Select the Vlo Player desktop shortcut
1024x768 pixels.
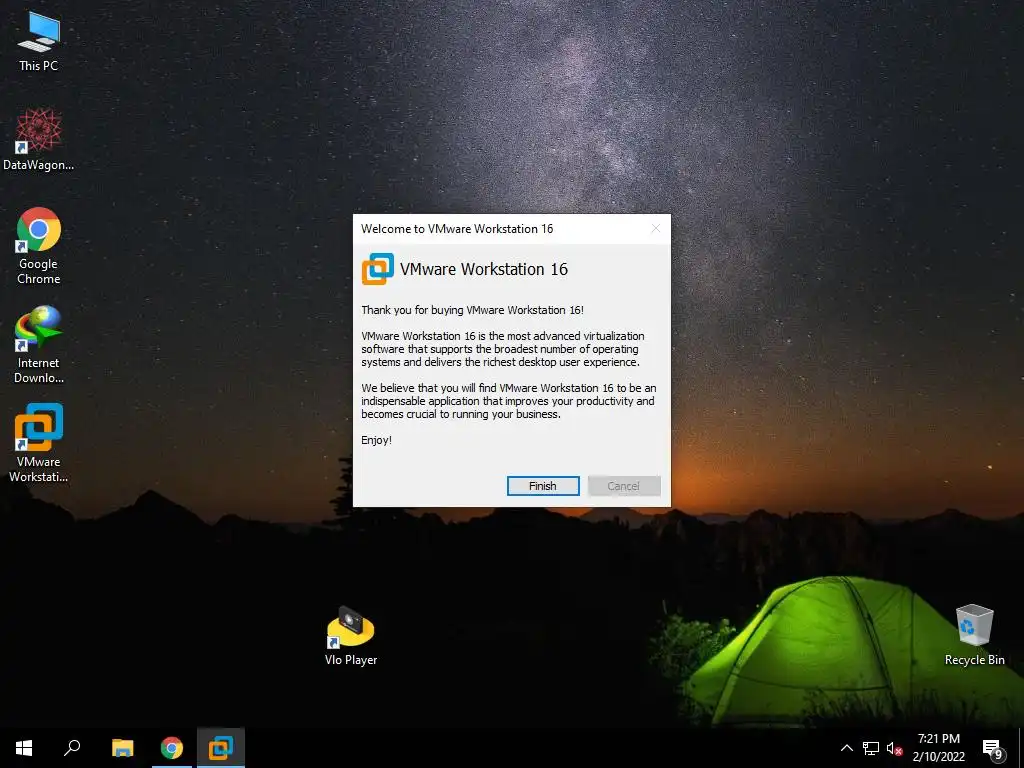tap(351, 637)
